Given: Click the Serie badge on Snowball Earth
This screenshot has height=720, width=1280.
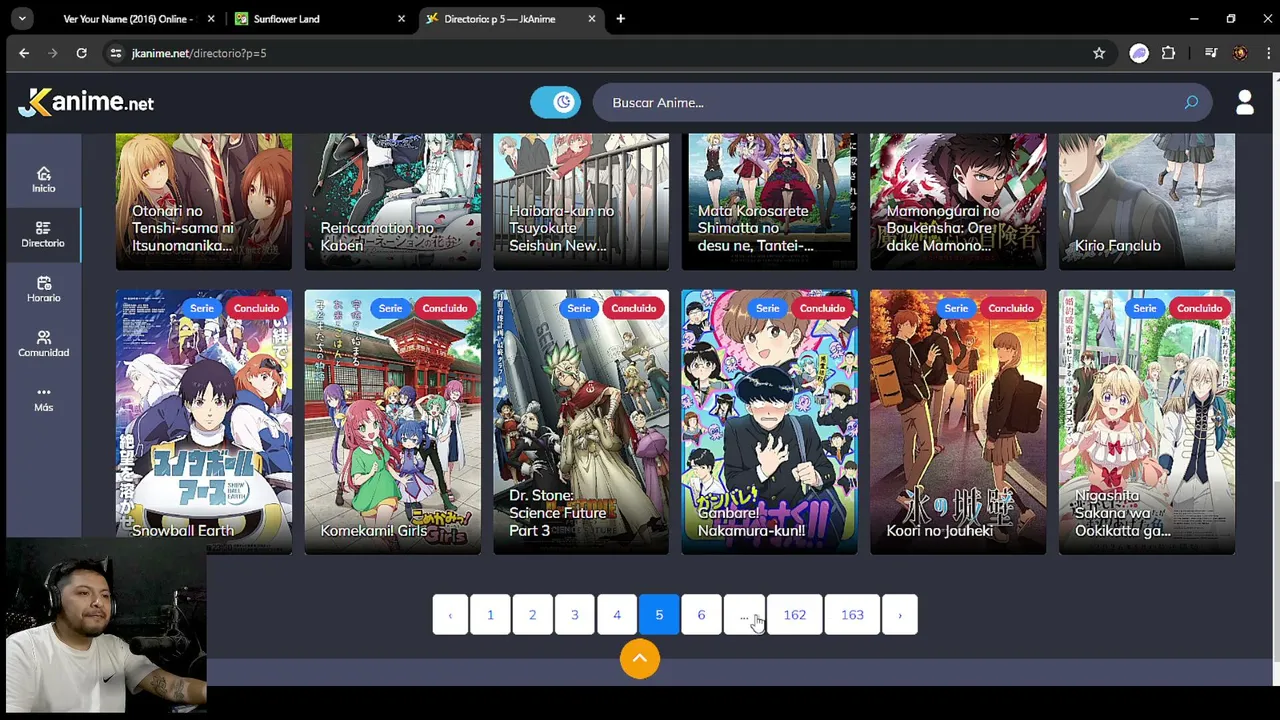Looking at the screenshot, I should tap(202, 308).
